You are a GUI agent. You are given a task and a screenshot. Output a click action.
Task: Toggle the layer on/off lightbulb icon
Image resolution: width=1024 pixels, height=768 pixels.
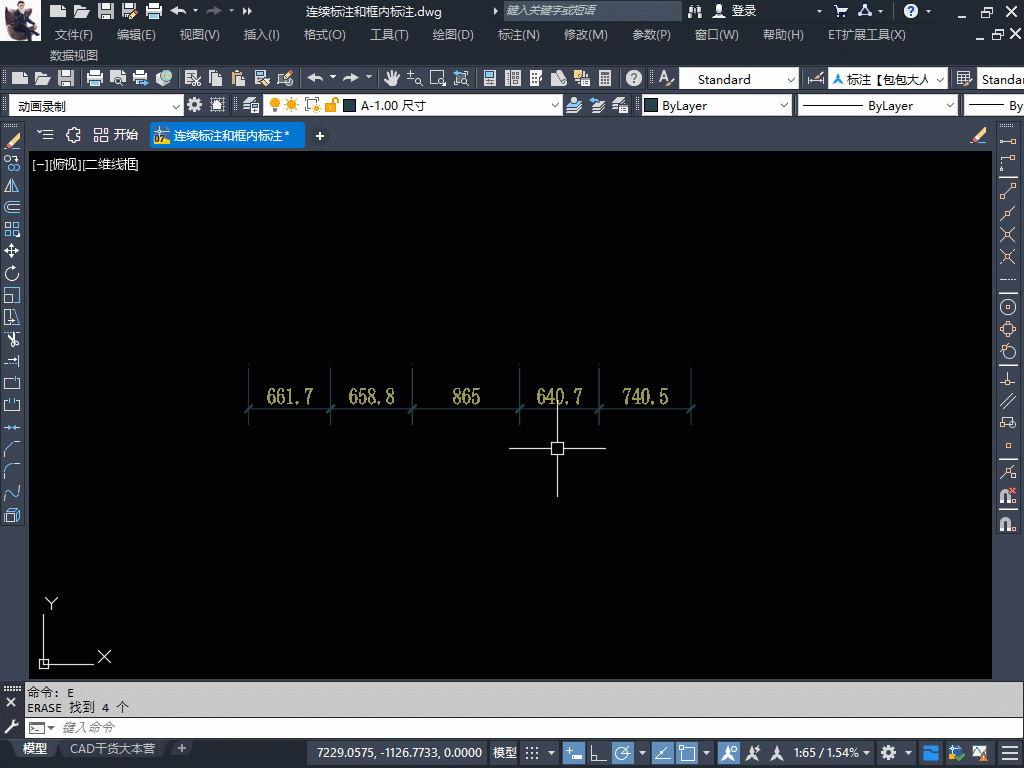coord(275,105)
